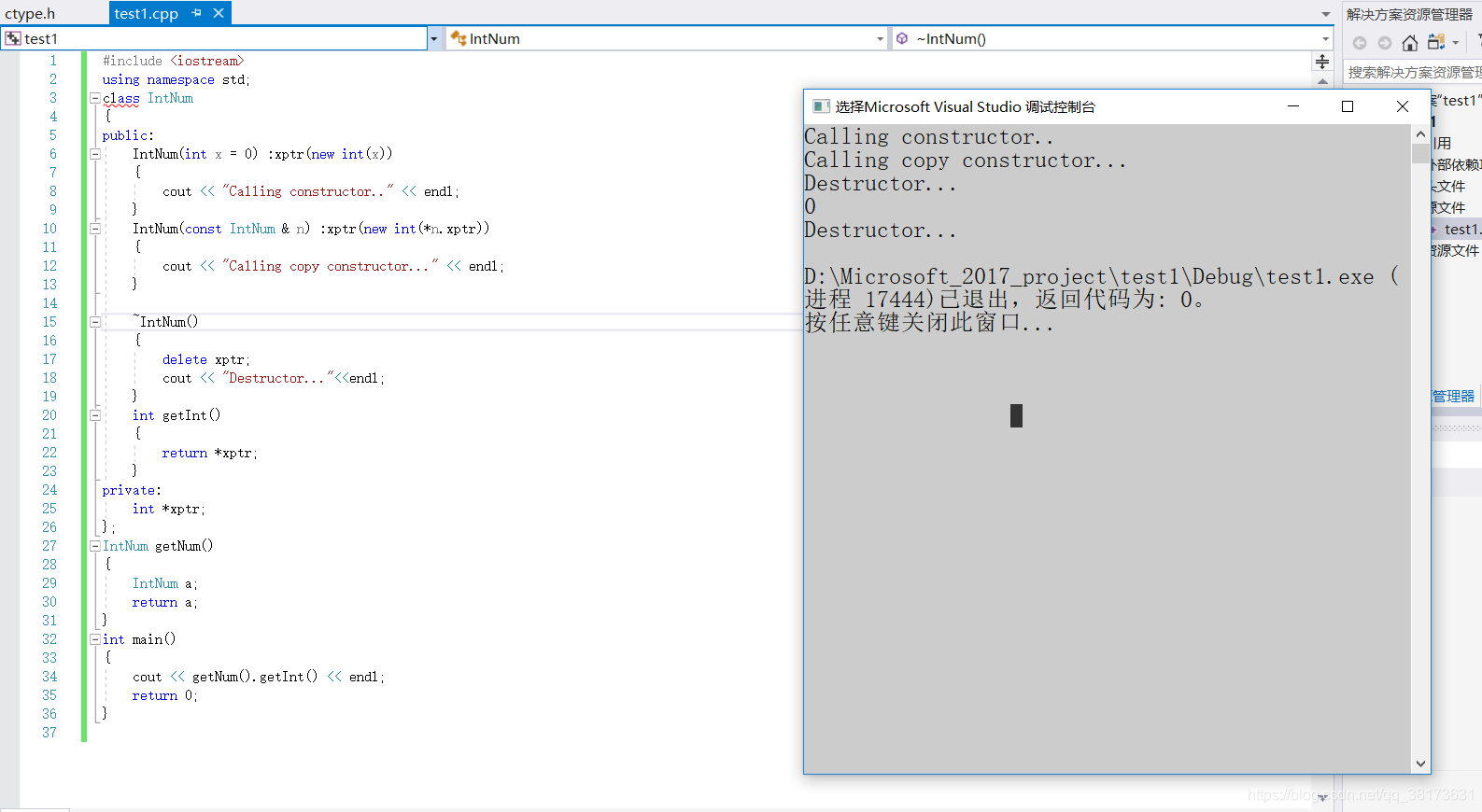The height and width of the screenshot is (812, 1482).
Task: Click the Solution Explorer panel title
Action: 1410,14
